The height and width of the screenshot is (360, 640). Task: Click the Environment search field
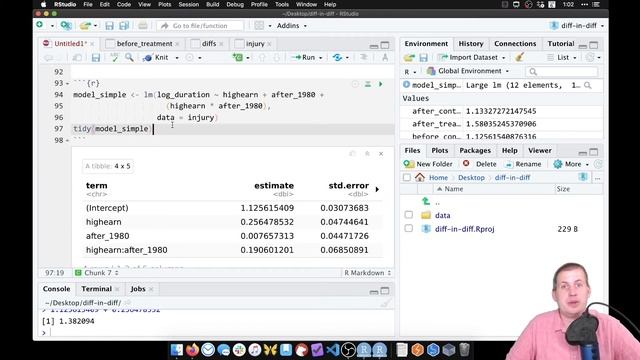(x=562, y=71)
